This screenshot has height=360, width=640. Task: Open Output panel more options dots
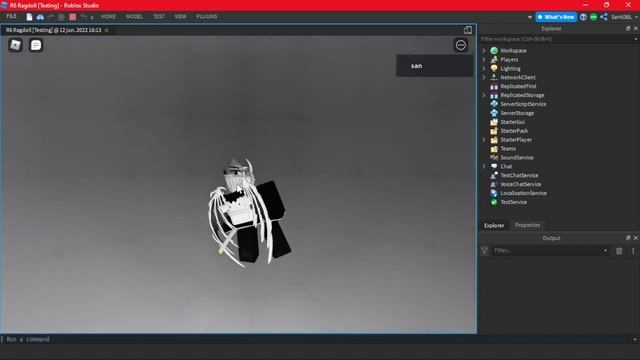(x=633, y=251)
